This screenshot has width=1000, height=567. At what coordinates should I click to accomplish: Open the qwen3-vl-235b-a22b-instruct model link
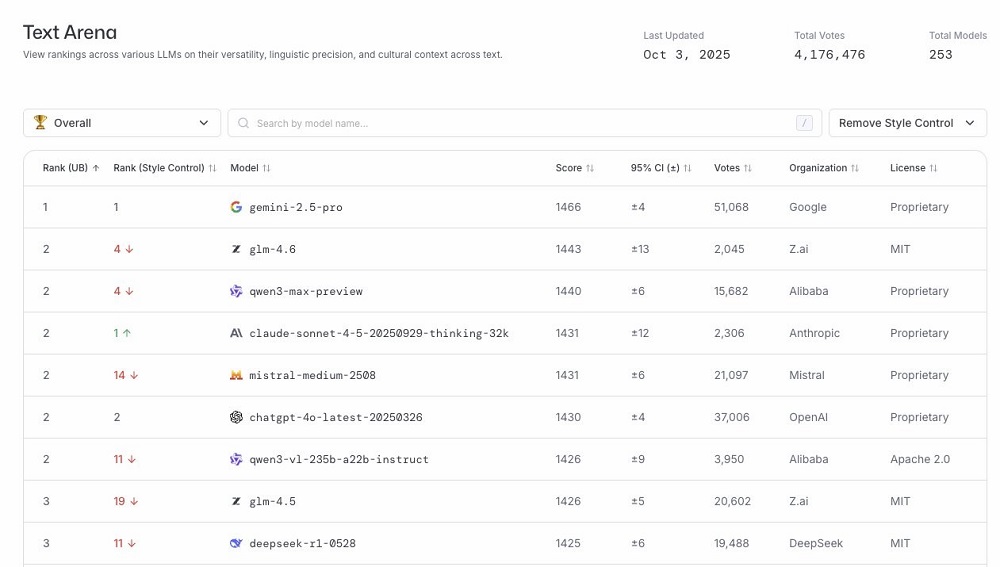coord(339,459)
